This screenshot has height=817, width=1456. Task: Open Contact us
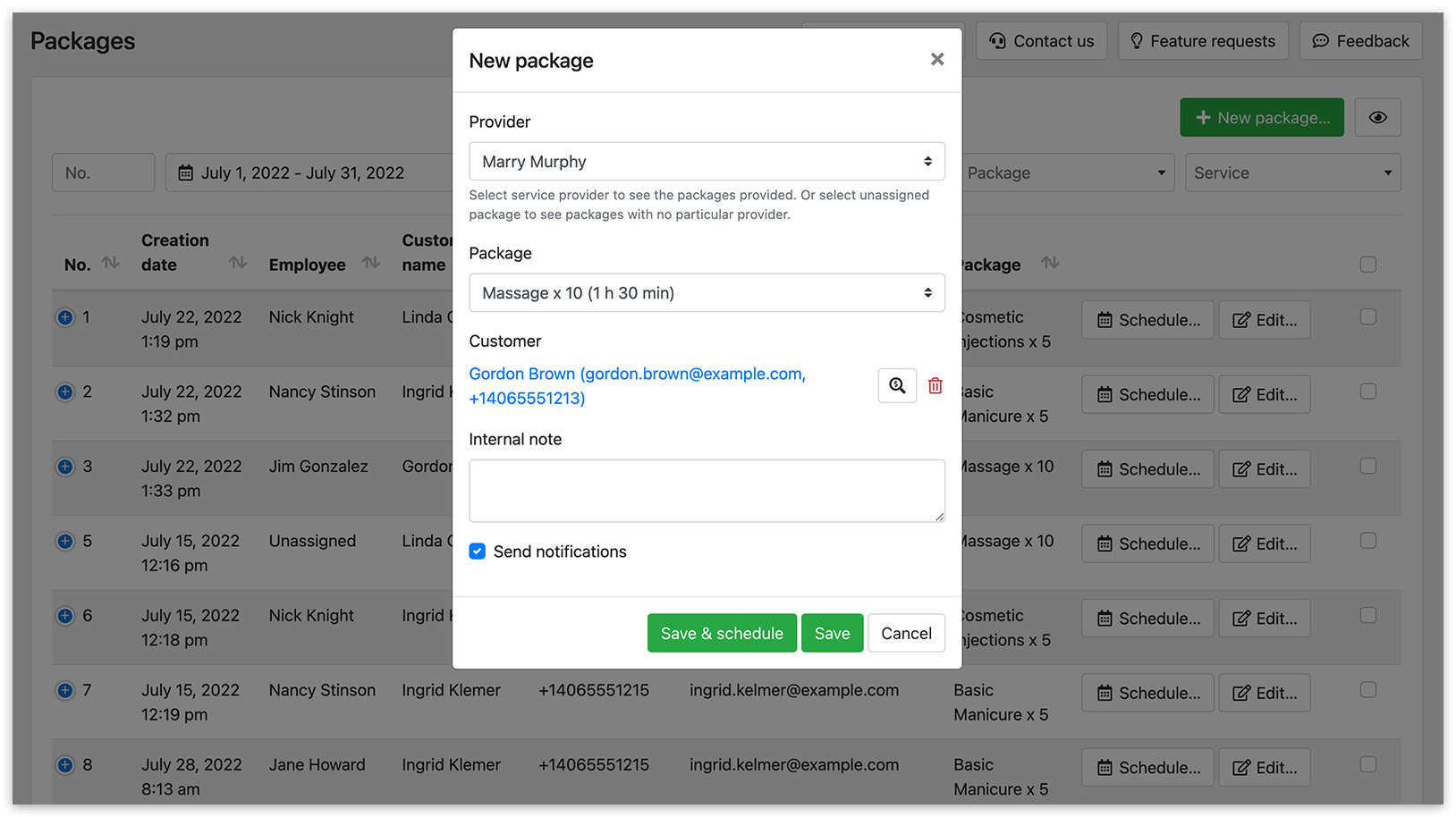1041,41
